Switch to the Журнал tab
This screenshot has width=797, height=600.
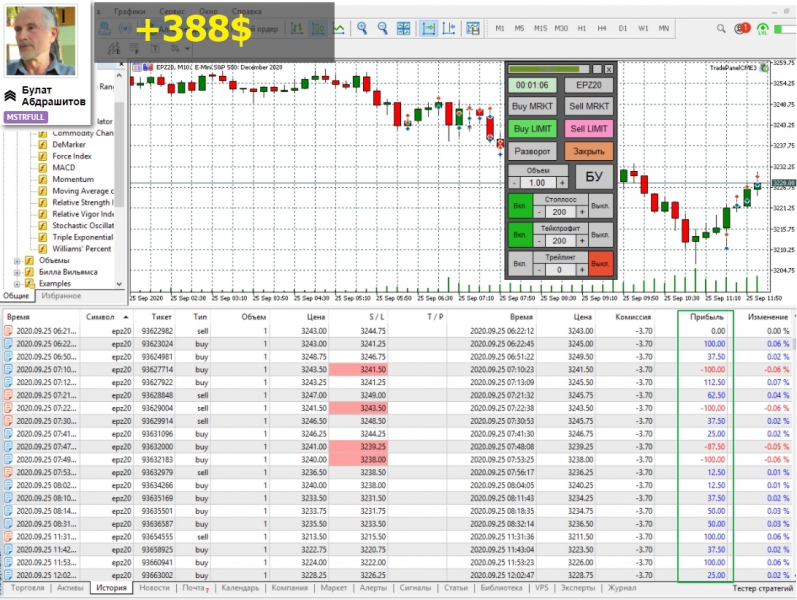tap(622, 588)
